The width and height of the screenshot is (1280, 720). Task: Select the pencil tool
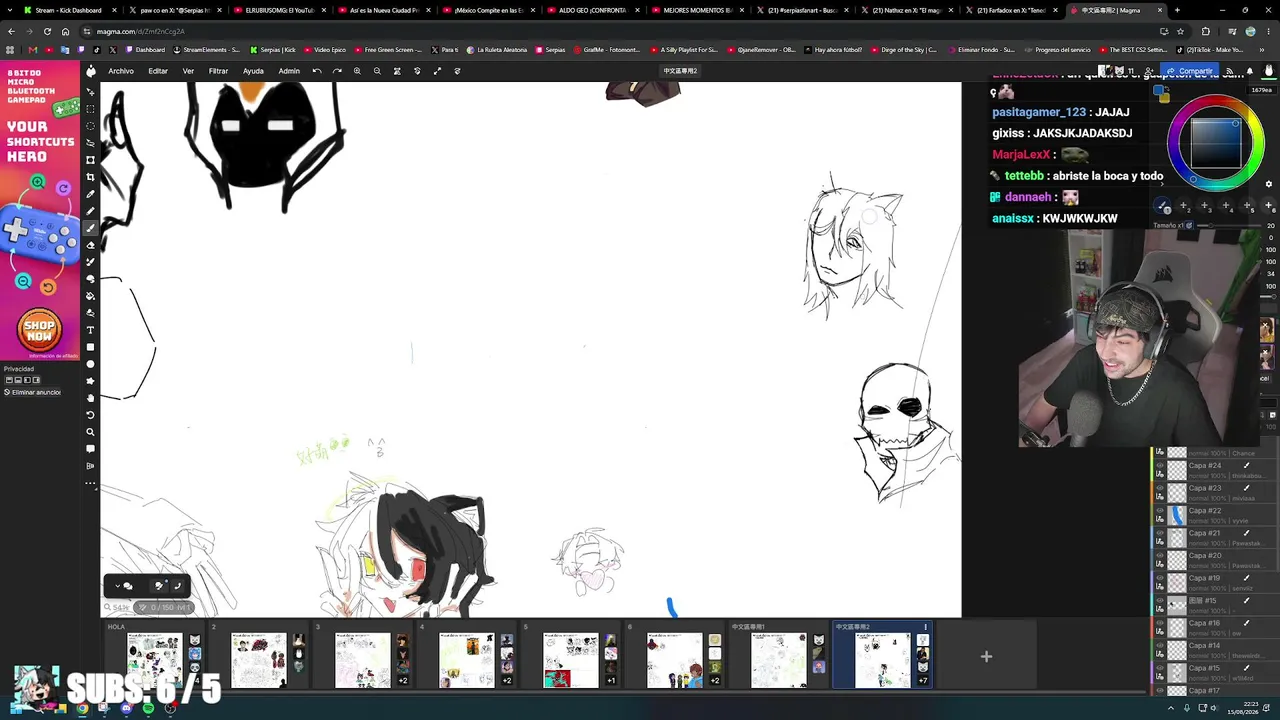(x=90, y=211)
